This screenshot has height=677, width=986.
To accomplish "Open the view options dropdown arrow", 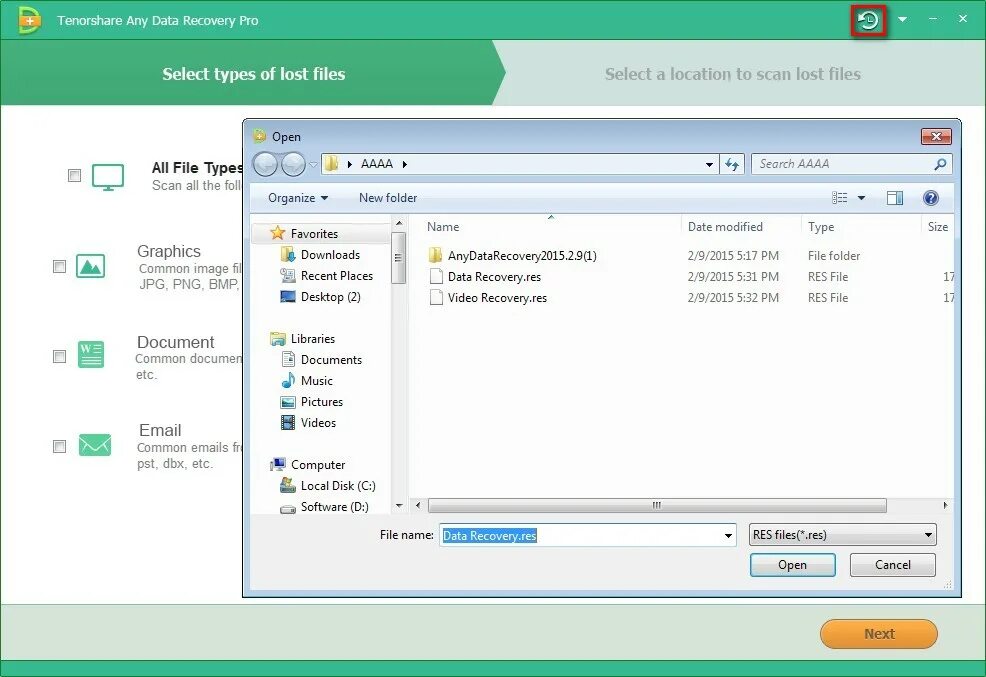I will pos(861,198).
